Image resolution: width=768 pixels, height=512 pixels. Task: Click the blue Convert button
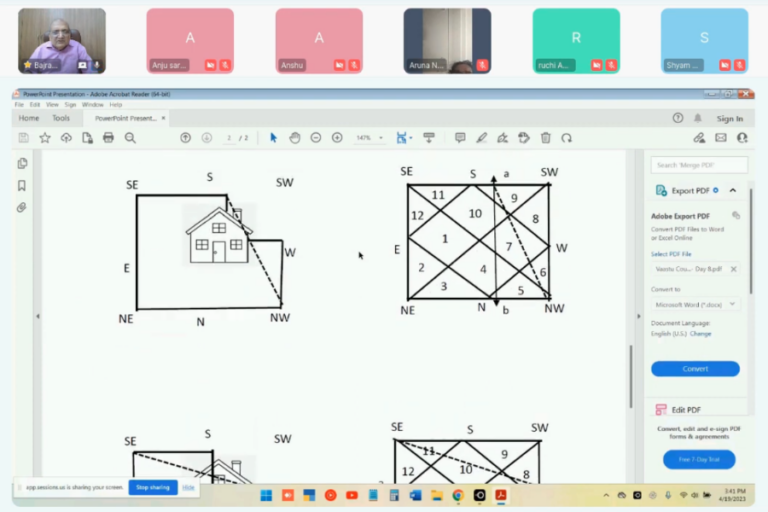point(695,368)
